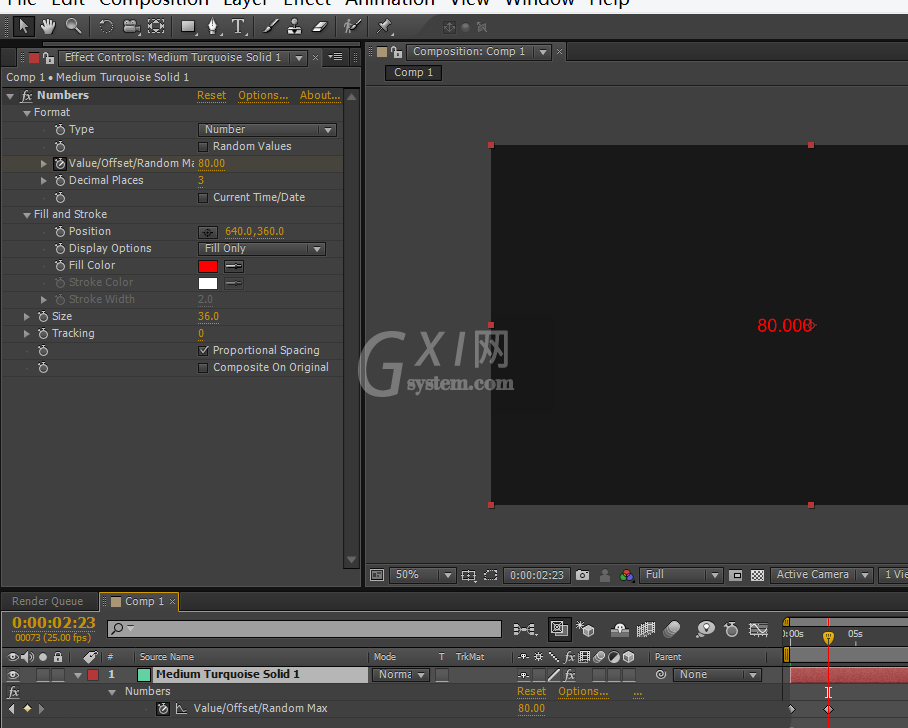Toggle Graph Editor in timeline
The width and height of the screenshot is (908, 728).
pos(758,629)
